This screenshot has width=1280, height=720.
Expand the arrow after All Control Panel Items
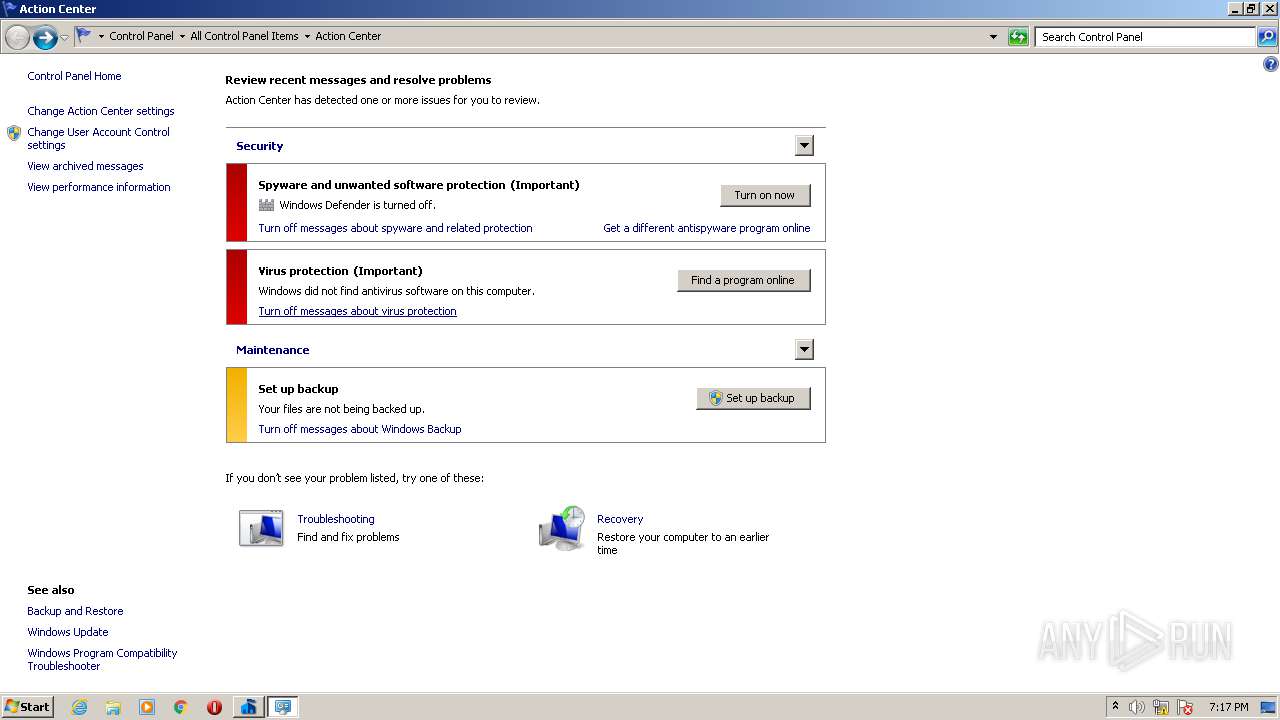coord(307,37)
